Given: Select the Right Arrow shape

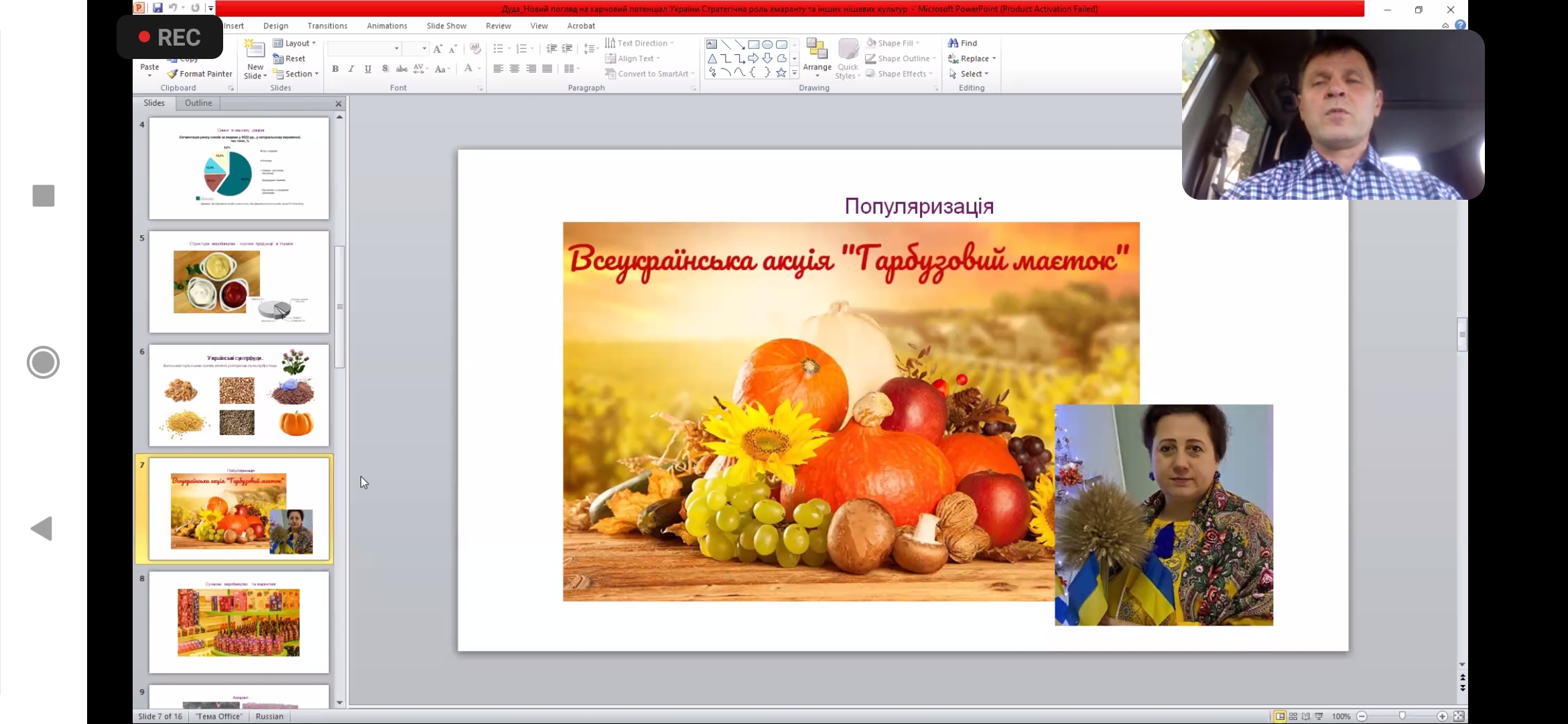Looking at the screenshot, I should click(753, 58).
